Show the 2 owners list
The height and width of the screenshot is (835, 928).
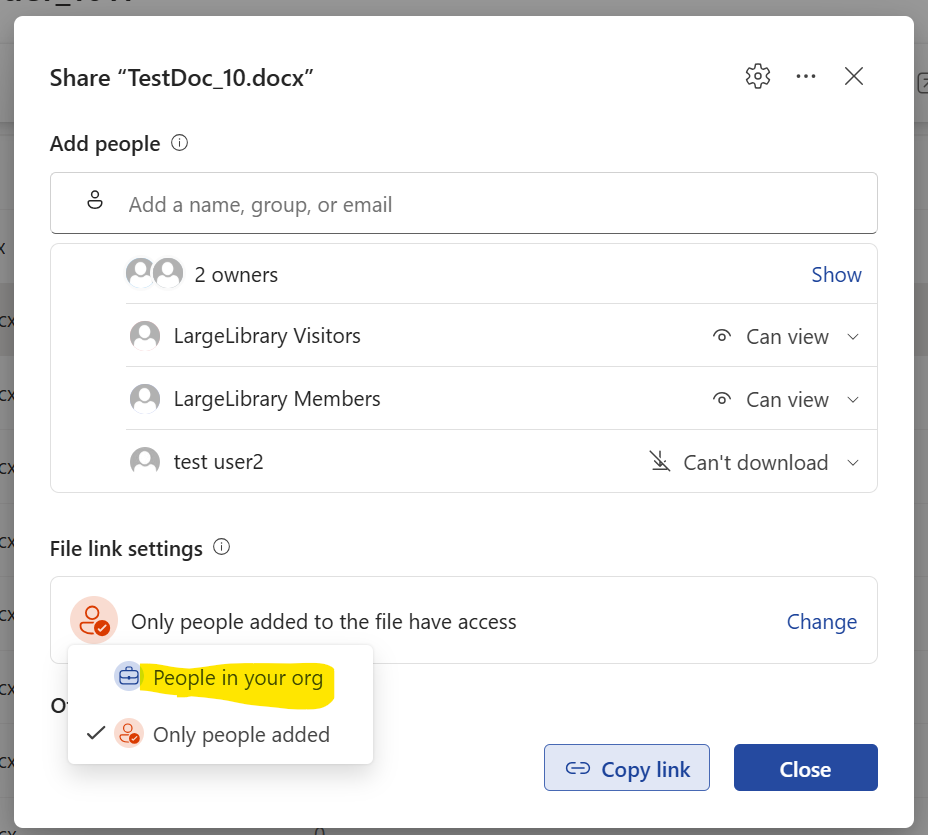tap(836, 275)
